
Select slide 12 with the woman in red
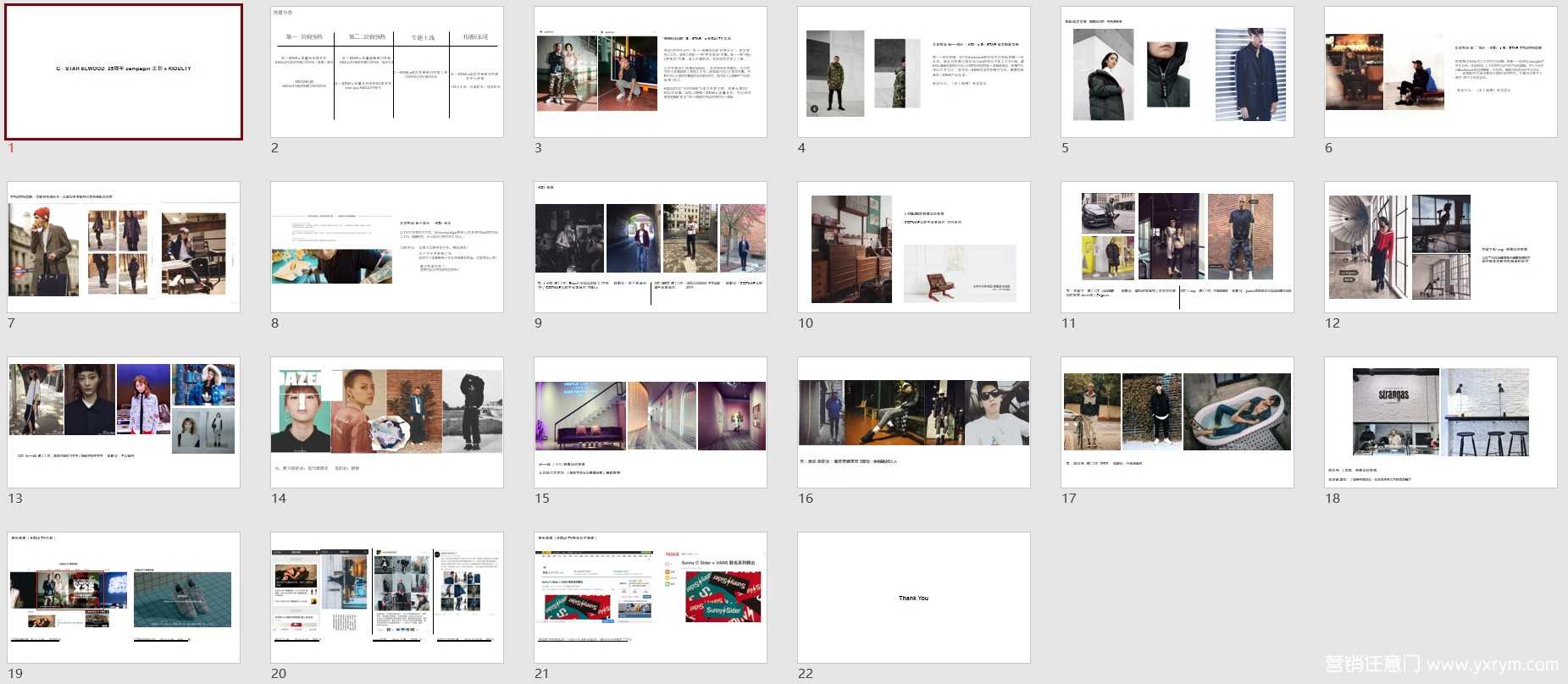point(1441,247)
